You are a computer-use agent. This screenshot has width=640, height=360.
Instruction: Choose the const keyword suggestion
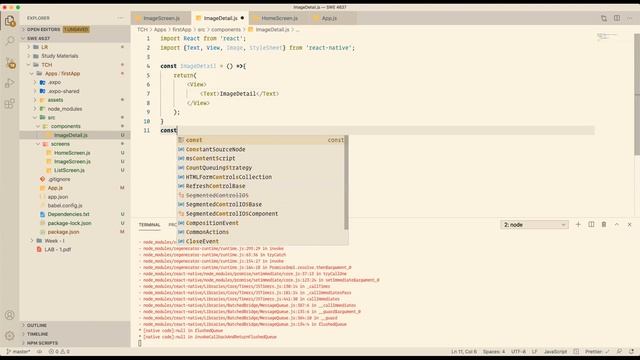261,140
